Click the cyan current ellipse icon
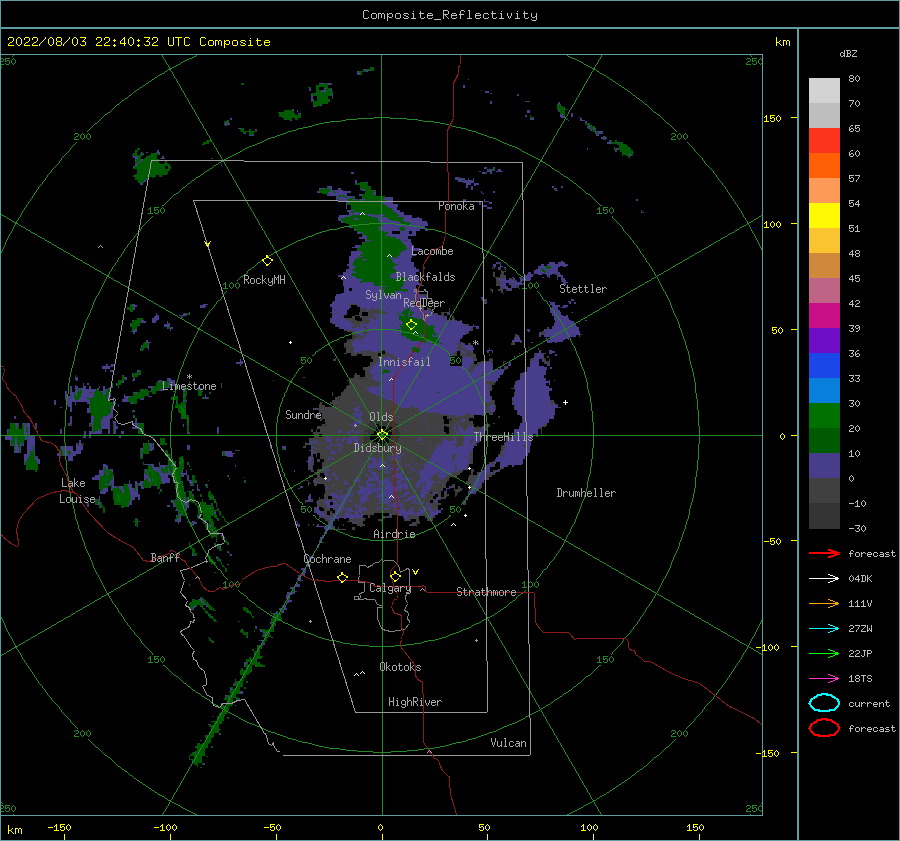Viewport: 900px width, 841px height. (x=824, y=703)
